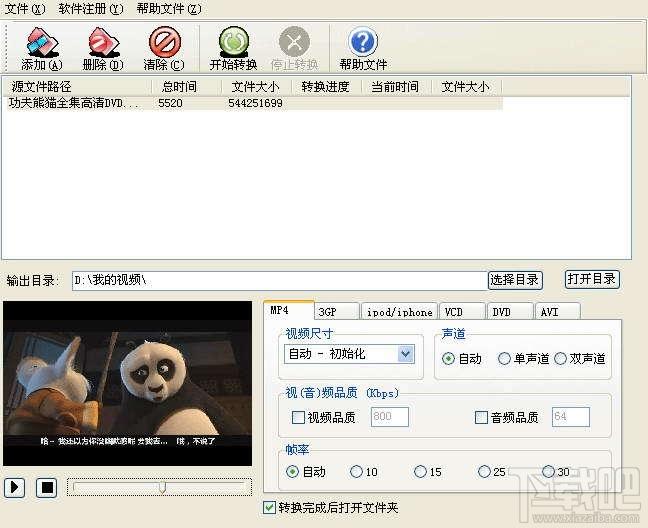Switch to the 3GP tab

coord(336,312)
